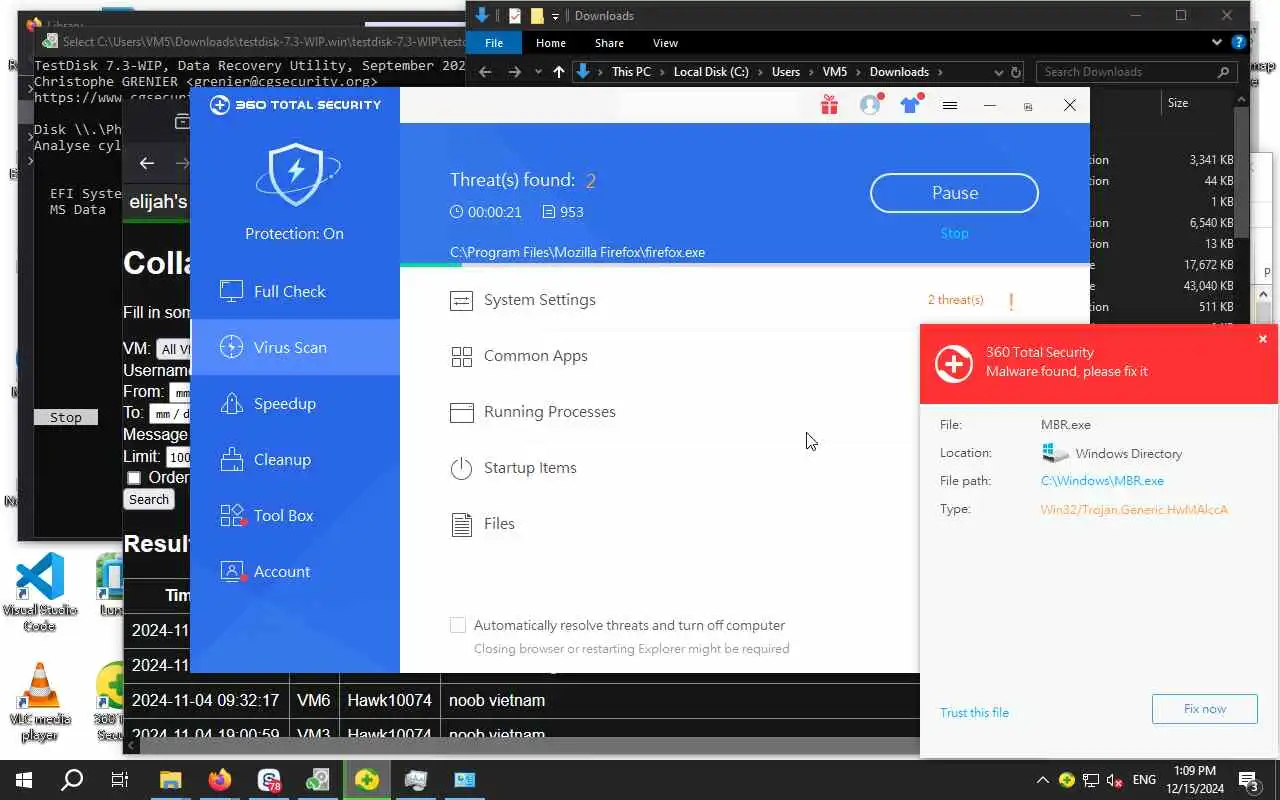Close the red malware alert popup
1280x800 pixels.
(x=1262, y=339)
